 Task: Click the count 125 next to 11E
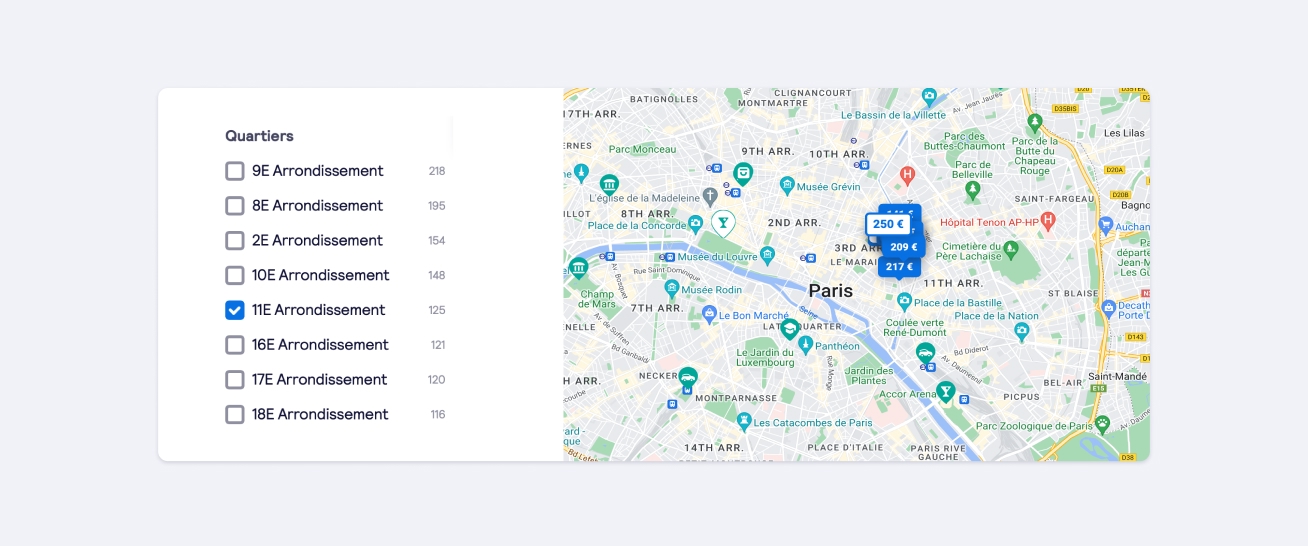[x=437, y=310]
